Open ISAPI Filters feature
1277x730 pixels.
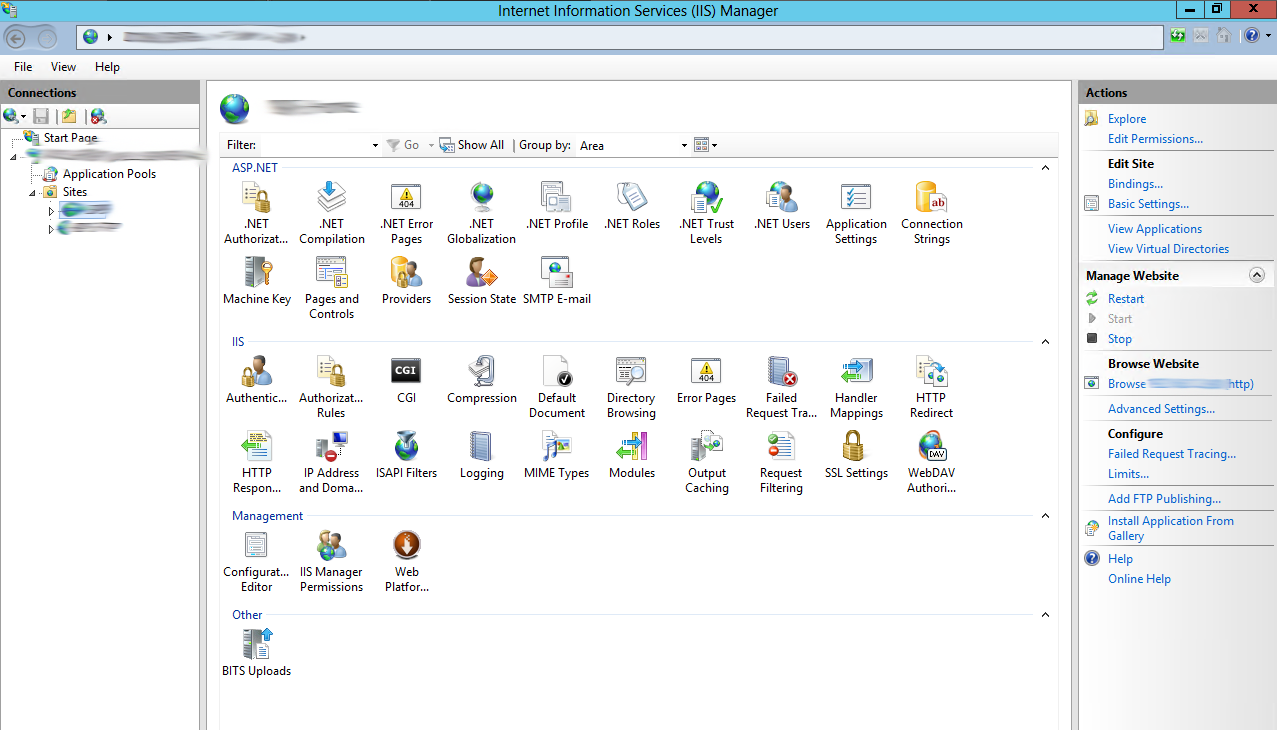click(406, 455)
